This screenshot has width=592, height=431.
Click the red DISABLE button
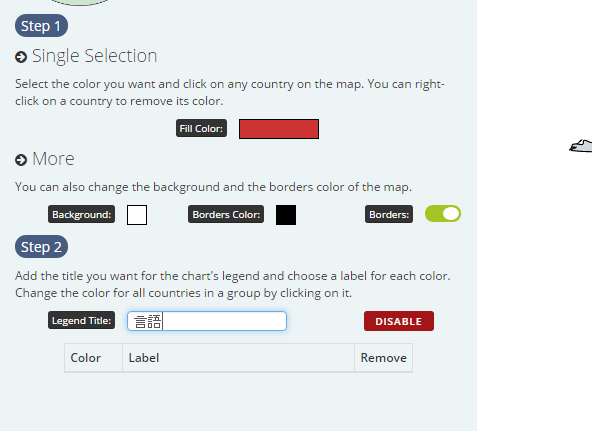click(399, 321)
